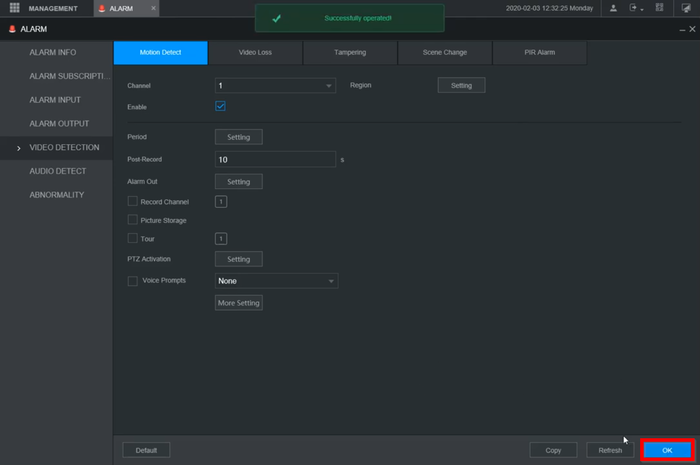Screen dimensions: 700x465
Task: Switch to Tampering tab
Action: coord(350,53)
